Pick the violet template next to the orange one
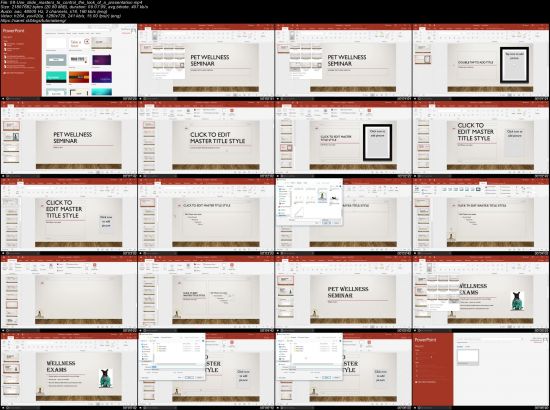Screen dimensions: 550x410 102,77
